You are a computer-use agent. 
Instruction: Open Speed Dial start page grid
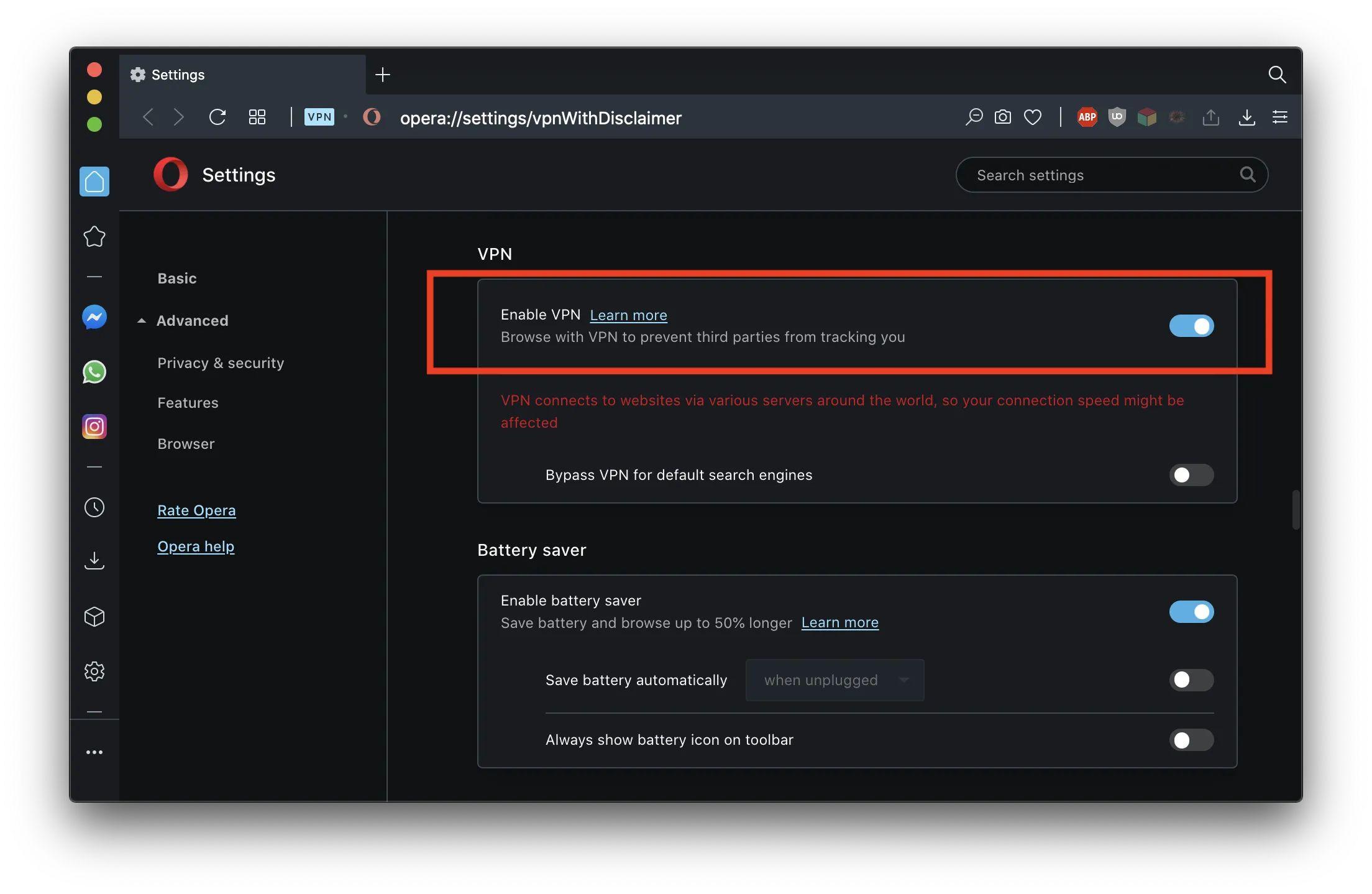tap(257, 117)
